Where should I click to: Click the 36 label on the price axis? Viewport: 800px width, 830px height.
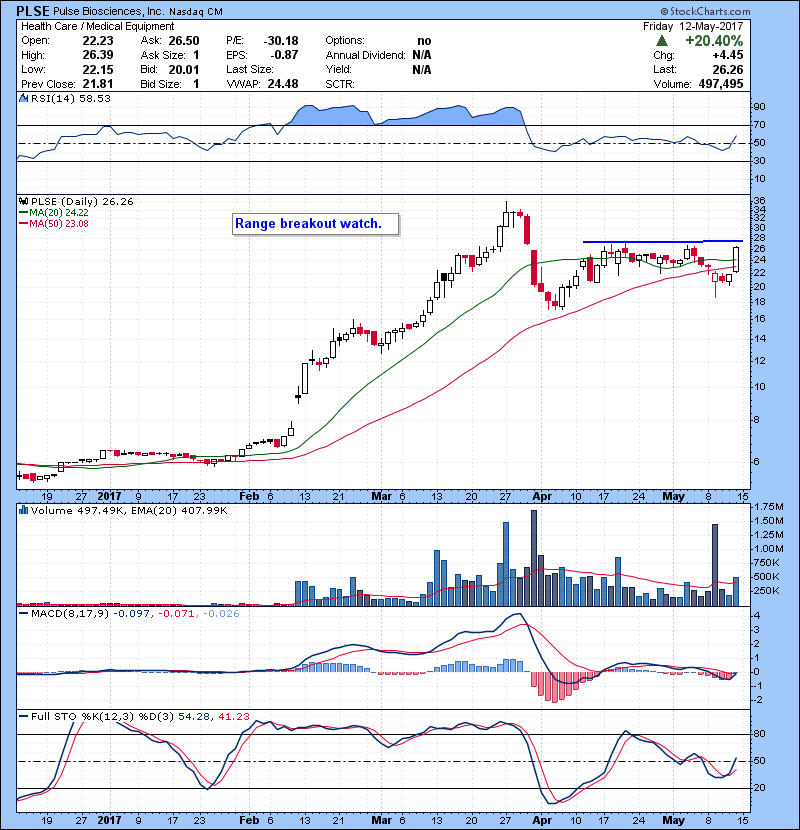tap(759, 201)
